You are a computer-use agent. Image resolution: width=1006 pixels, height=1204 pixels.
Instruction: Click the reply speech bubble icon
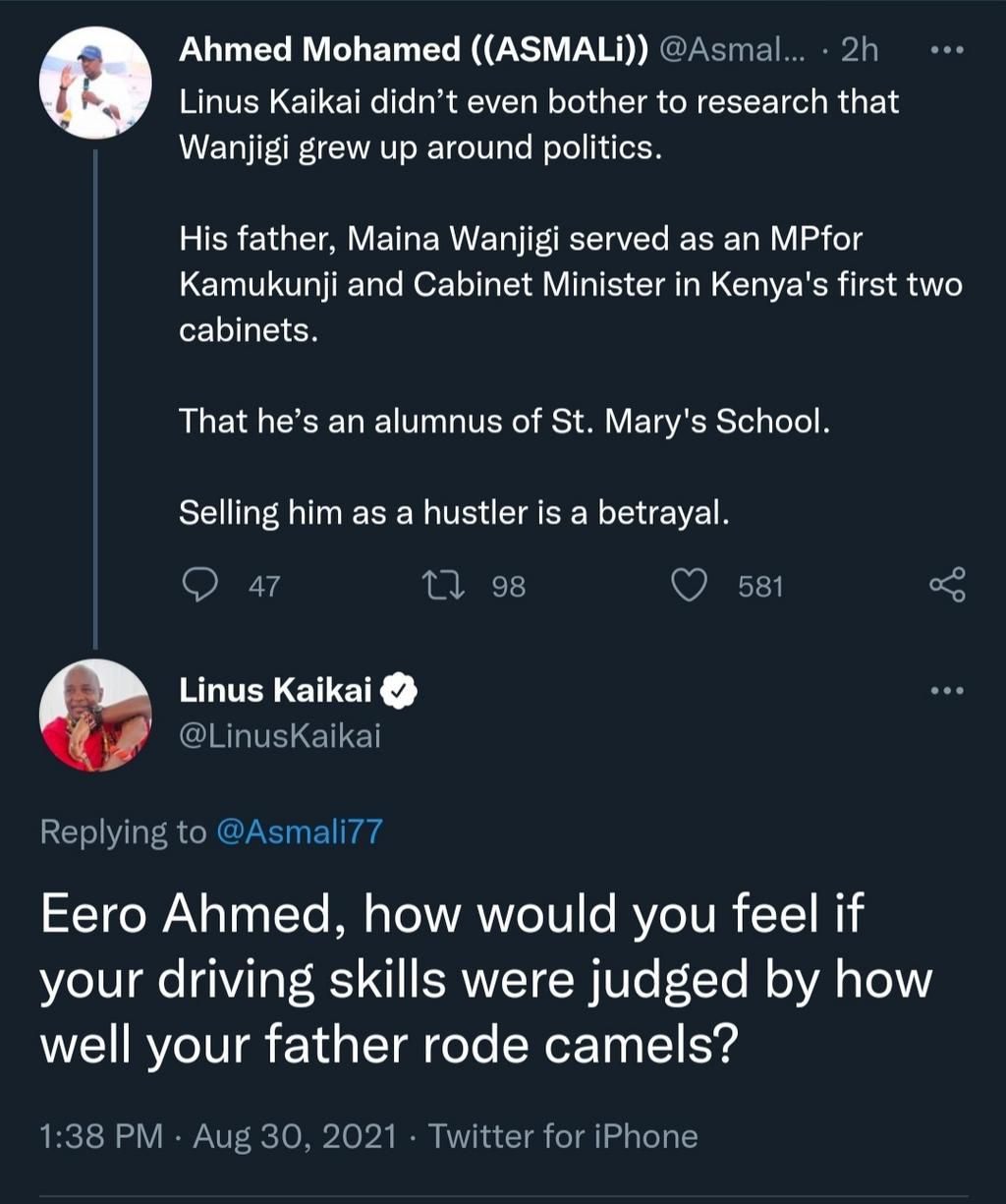(x=200, y=586)
